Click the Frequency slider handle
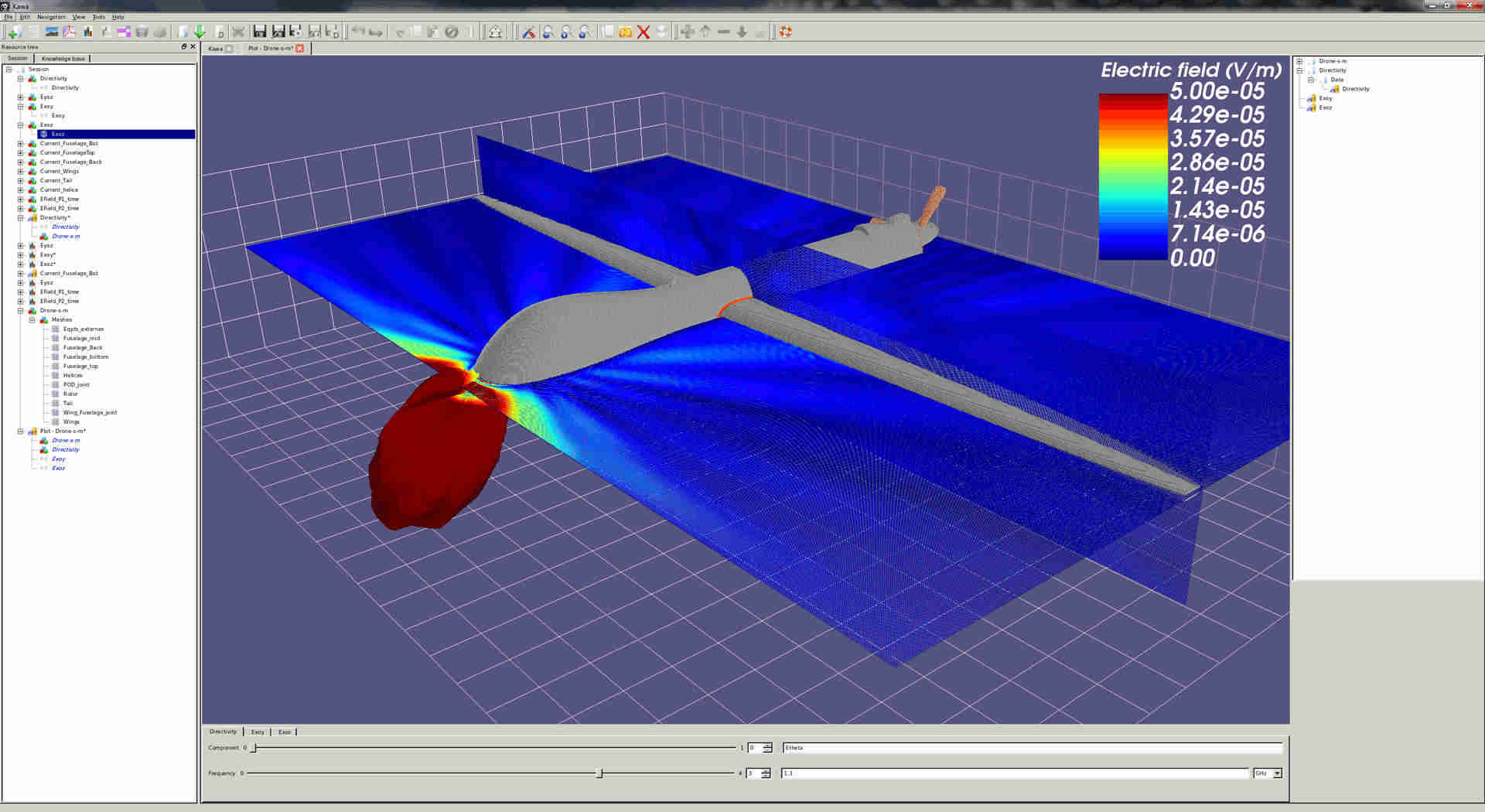 [x=599, y=773]
